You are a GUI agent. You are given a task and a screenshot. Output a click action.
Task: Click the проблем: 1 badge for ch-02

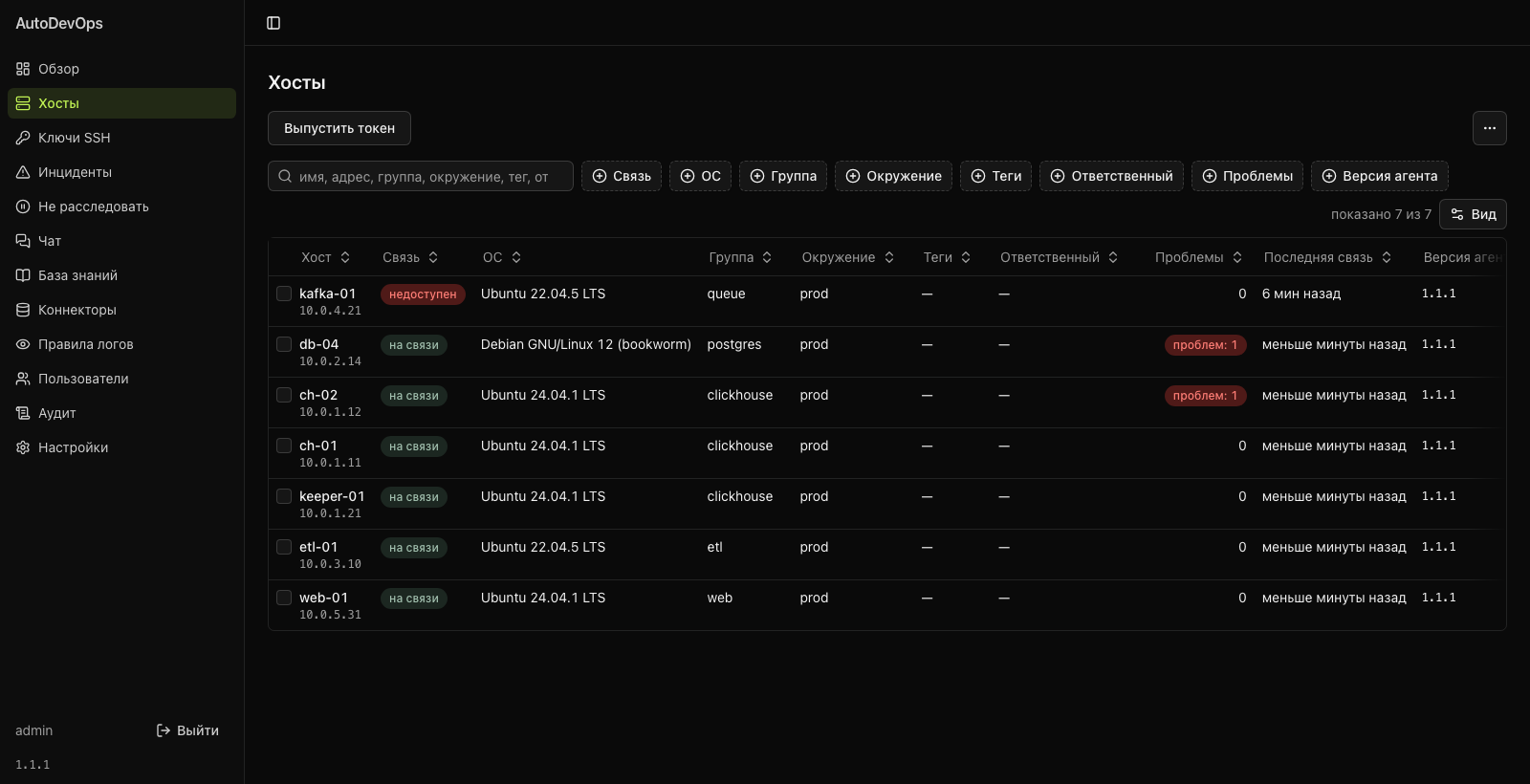point(1205,396)
